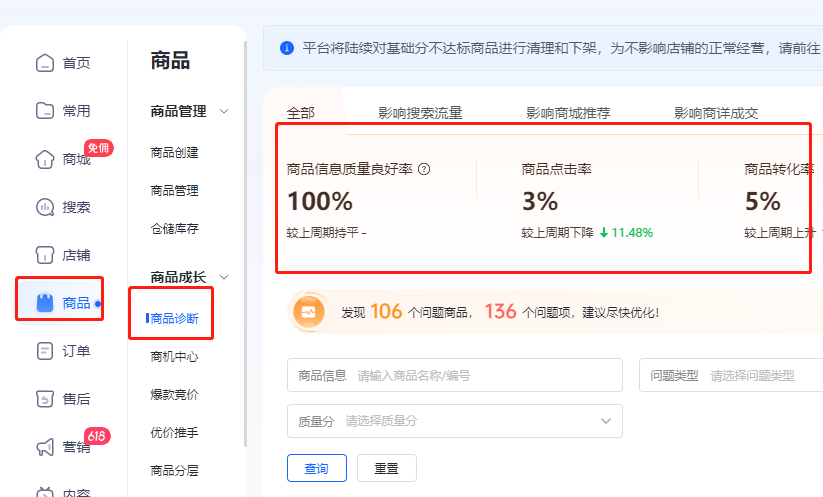
Task: Collapse the 商品成长 menu group
Action: point(224,277)
